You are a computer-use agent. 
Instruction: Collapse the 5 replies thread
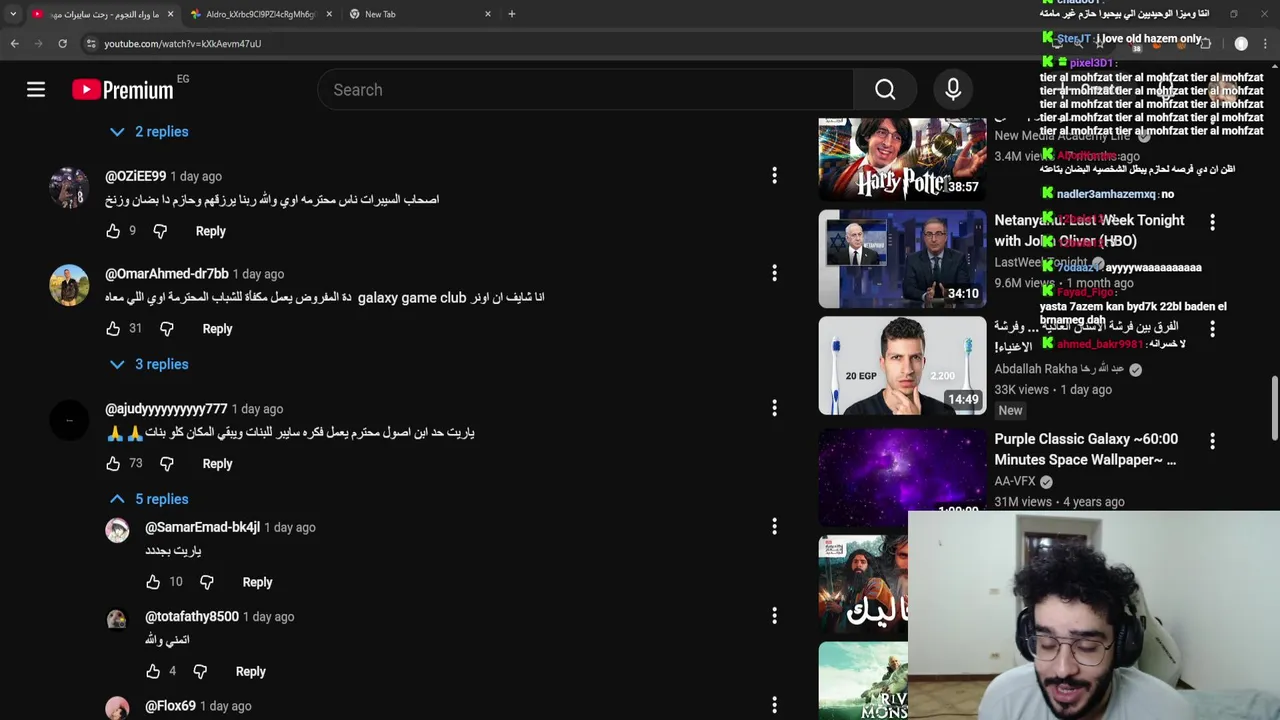149,499
